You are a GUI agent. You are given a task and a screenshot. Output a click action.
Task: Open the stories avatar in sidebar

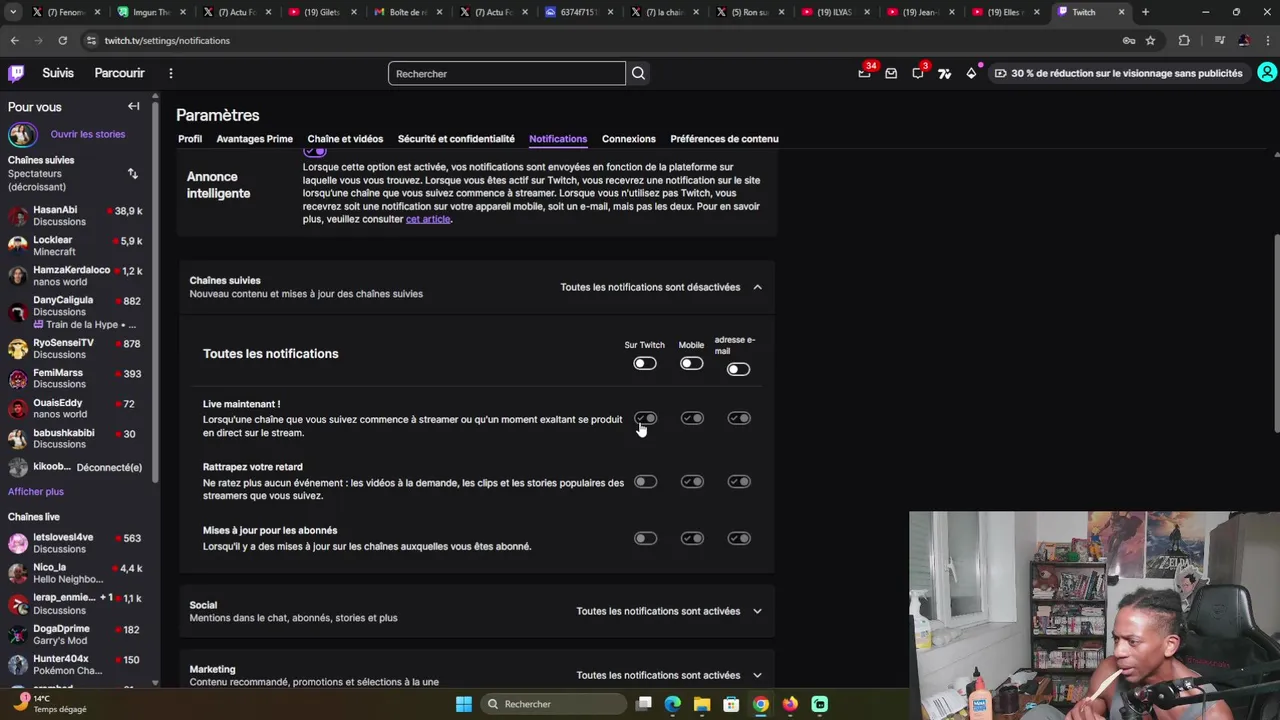[x=22, y=134]
